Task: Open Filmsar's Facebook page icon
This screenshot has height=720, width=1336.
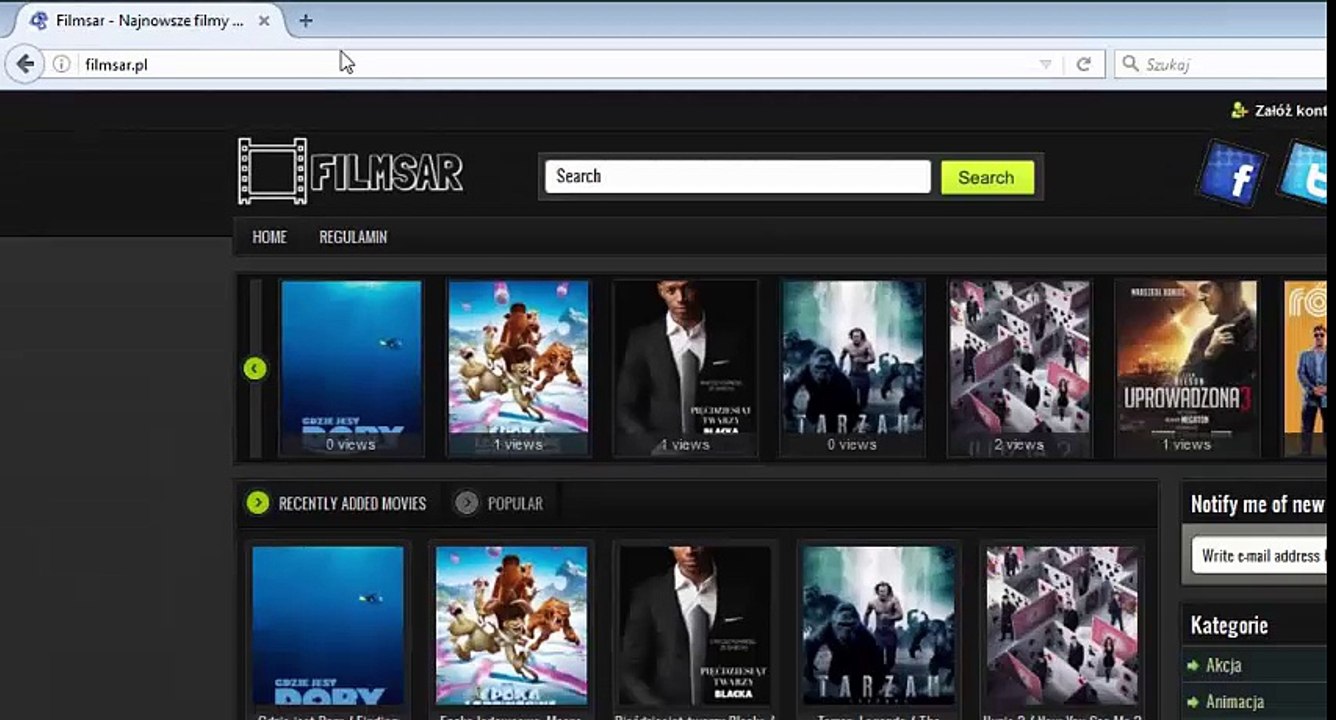Action: tap(1231, 173)
